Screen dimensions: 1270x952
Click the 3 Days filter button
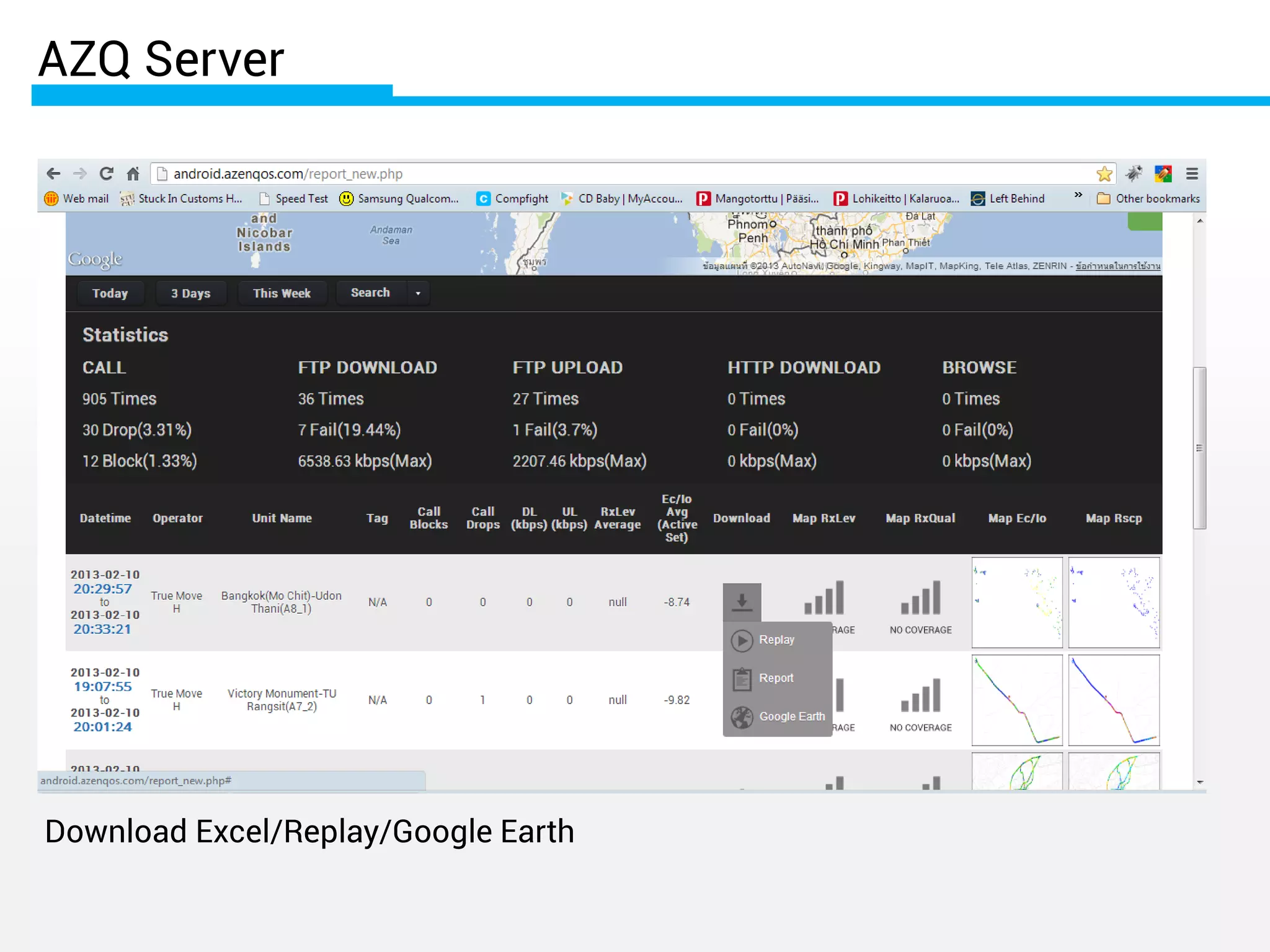(x=190, y=293)
